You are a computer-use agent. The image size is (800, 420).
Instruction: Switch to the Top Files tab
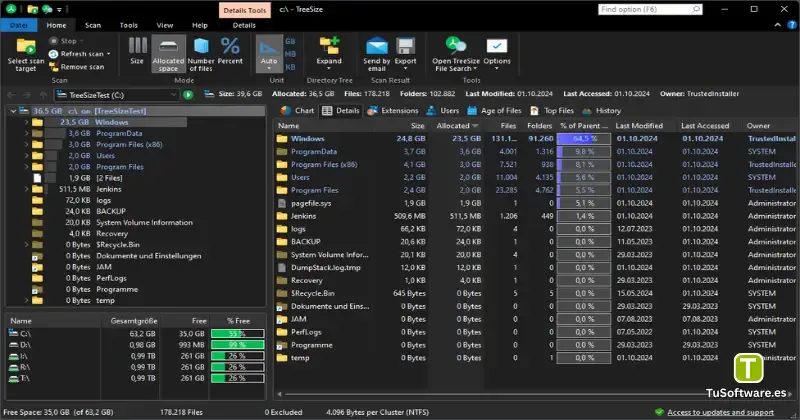pyautogui.click(x=552, y=111)
